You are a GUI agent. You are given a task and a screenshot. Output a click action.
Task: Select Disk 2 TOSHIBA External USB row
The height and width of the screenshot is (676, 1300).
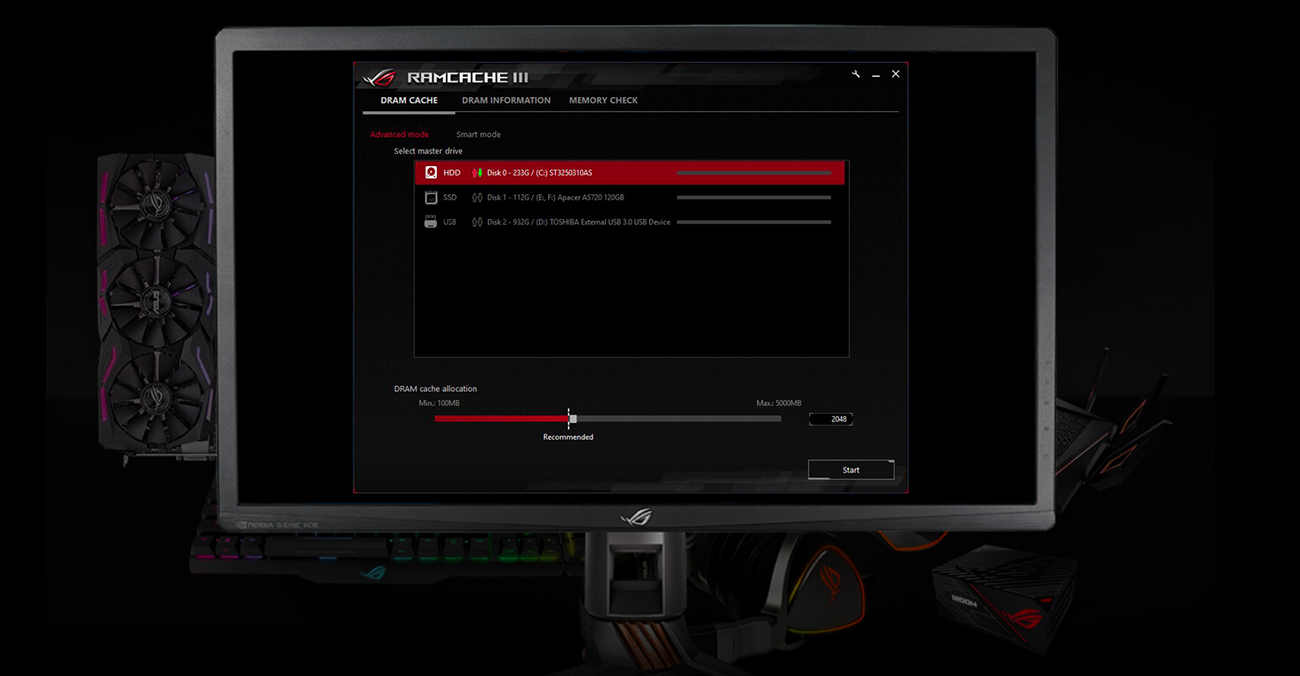[630, 222]
